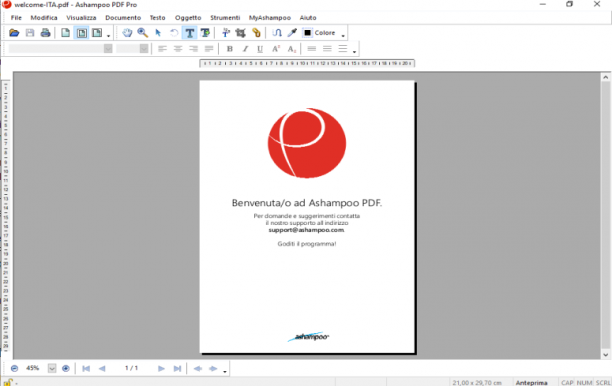Select the Text plus tool beside T
This screenshot has width=612, height=386.
coord(205,33)
